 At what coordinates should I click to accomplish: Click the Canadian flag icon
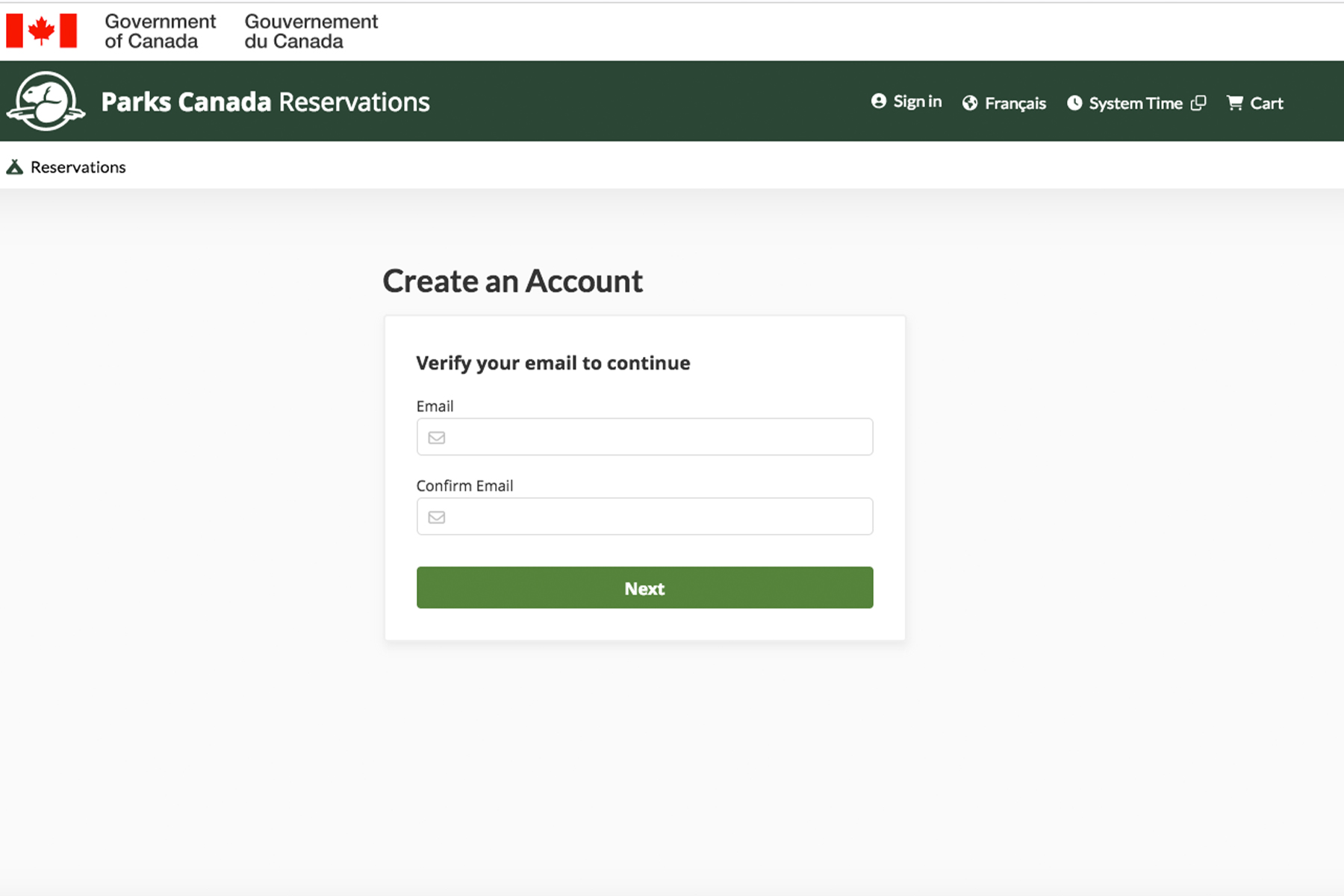tap(41, 31)
